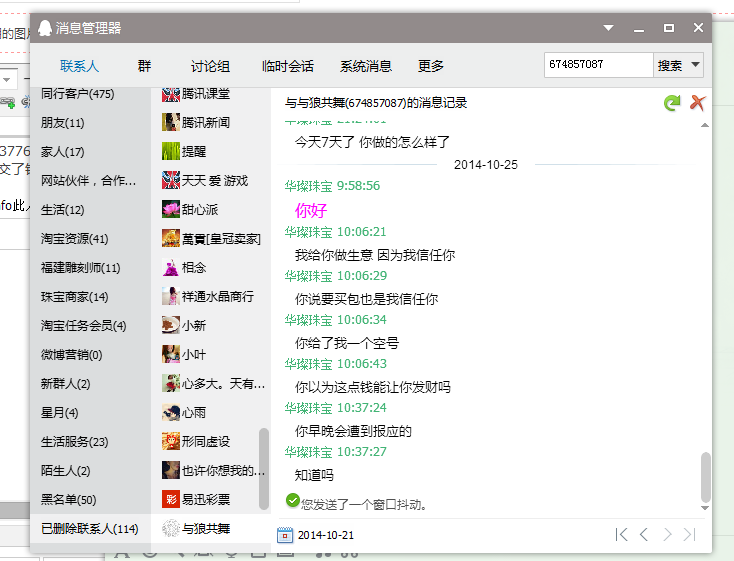Go to last page of records
Image resolution: width=734 pixels, height=561 pixels.
[x=690, y=534]
